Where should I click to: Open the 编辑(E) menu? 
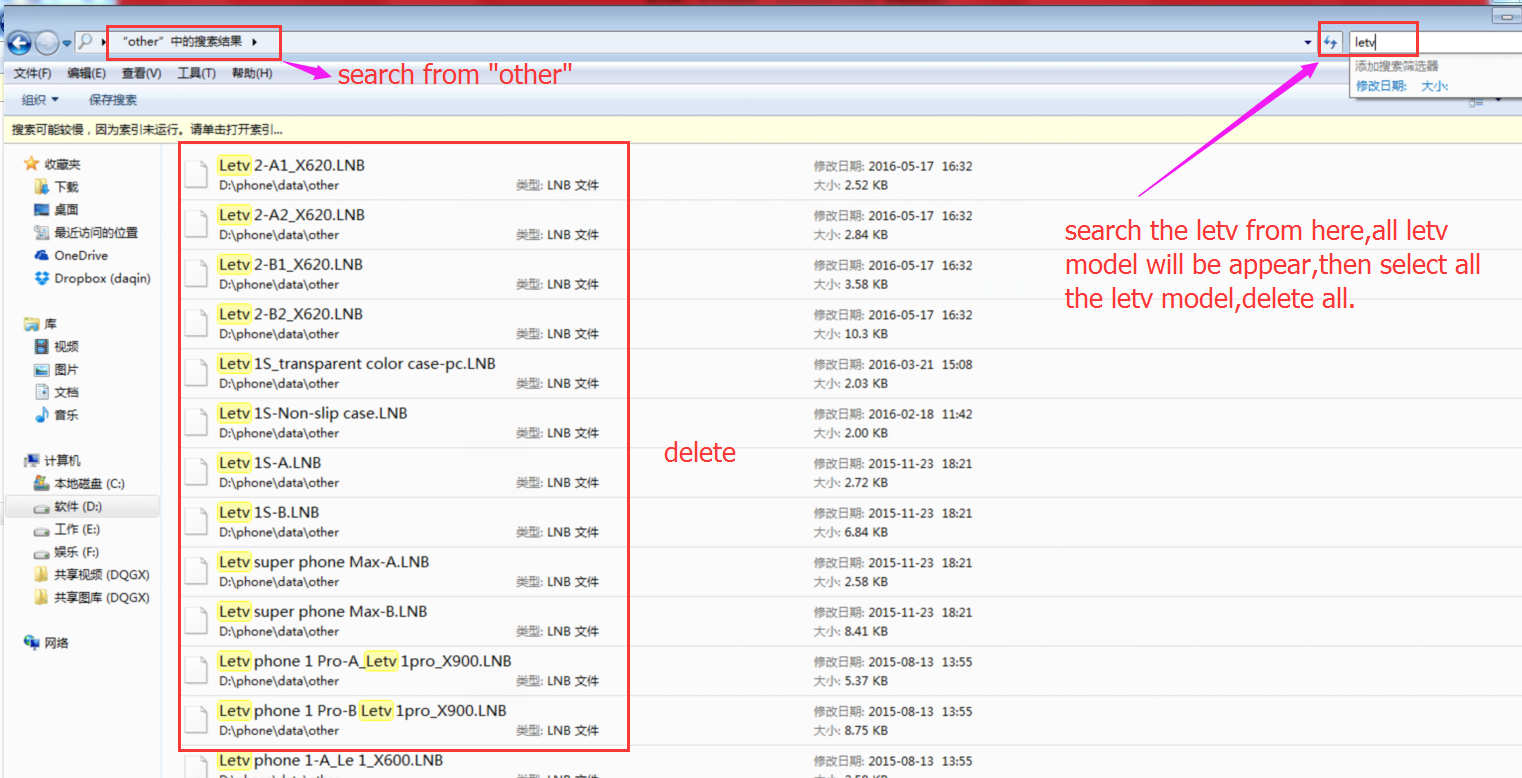(86, 73)
